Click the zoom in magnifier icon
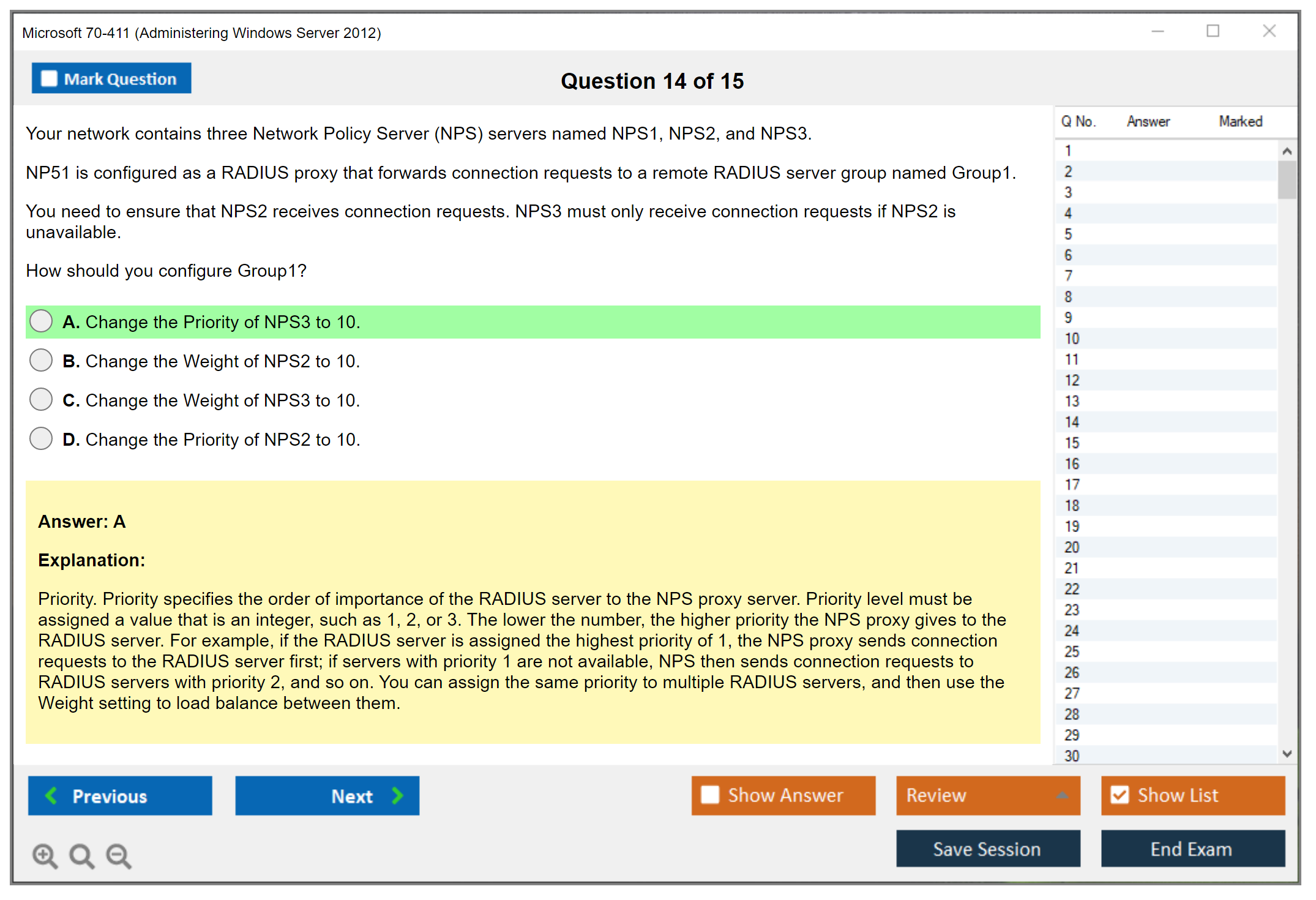This screenshot has height=900, width=1316. tap(45, 855)
